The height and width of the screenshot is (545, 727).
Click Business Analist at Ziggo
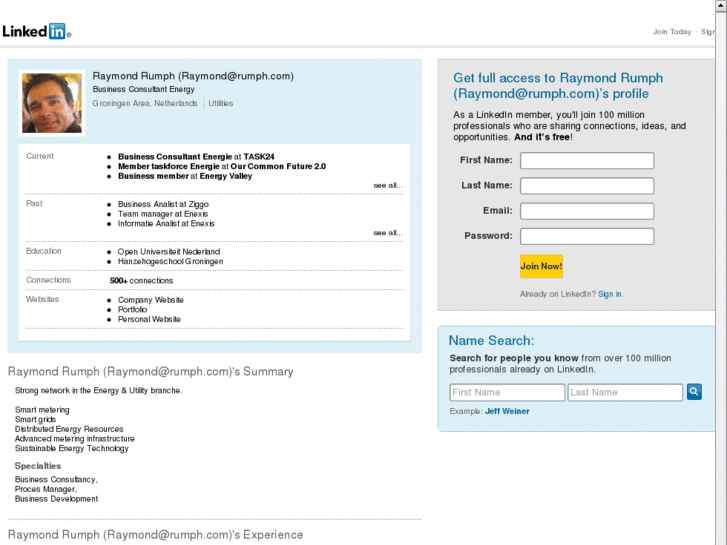click(163, 204)
